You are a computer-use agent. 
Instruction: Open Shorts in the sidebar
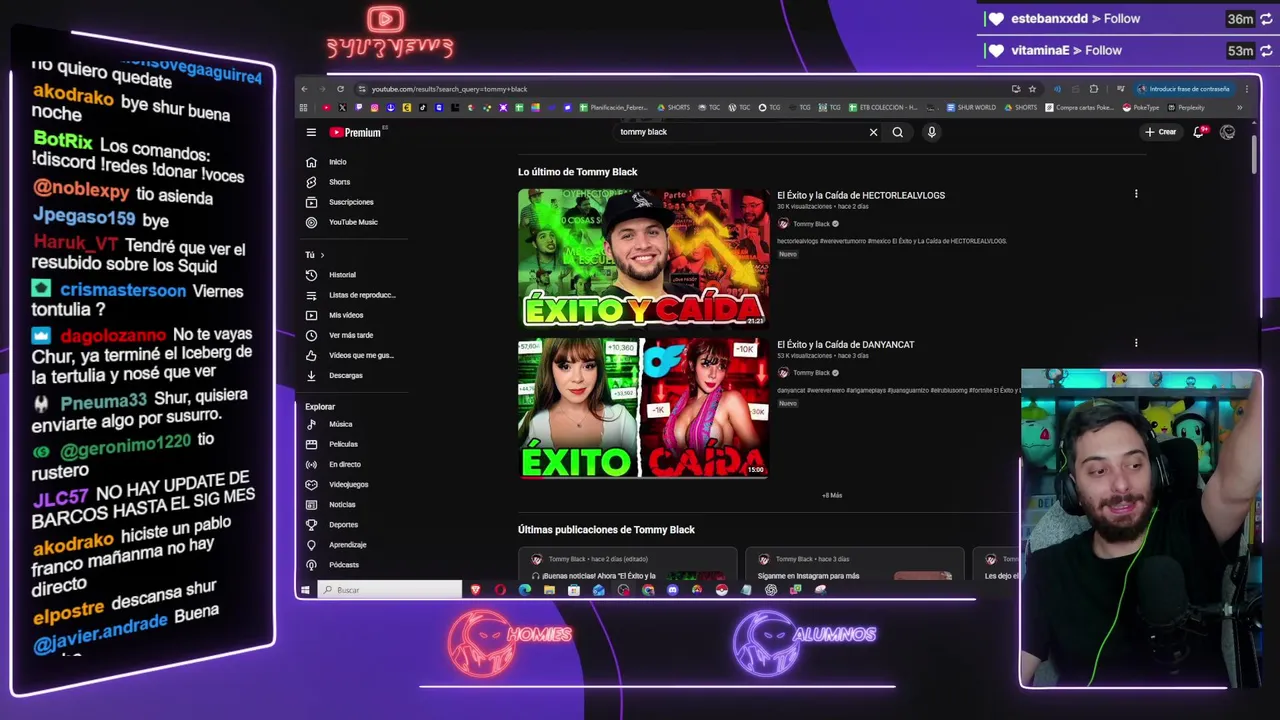[339, 182]
